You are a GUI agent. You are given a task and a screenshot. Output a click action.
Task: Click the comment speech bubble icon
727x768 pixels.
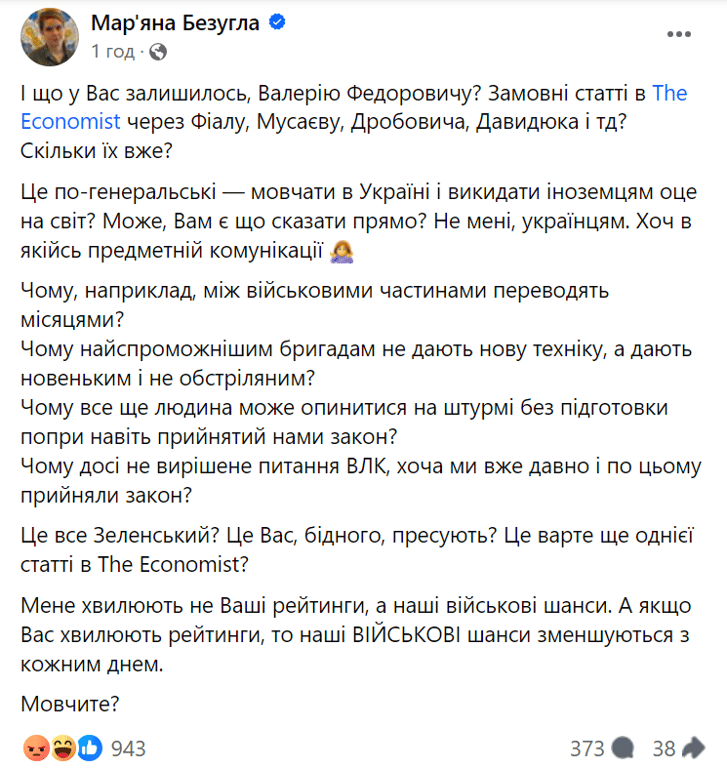(x=622, y=747)
